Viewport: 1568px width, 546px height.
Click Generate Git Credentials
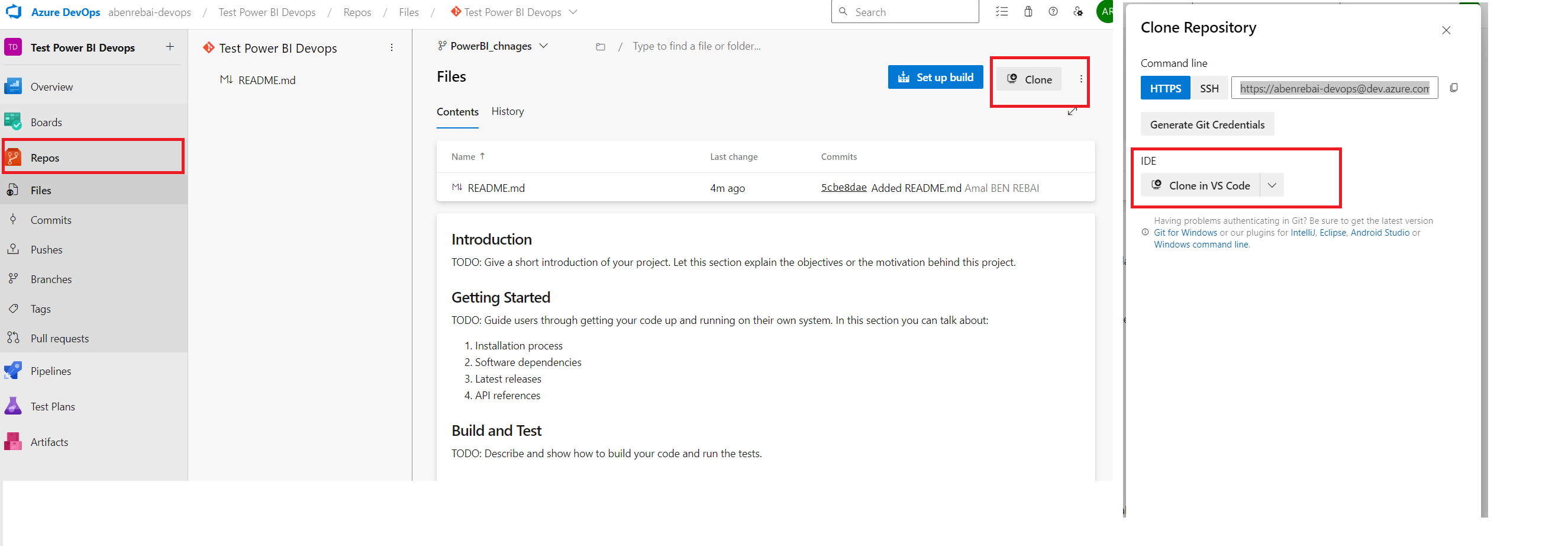[x=1207, y=124]
